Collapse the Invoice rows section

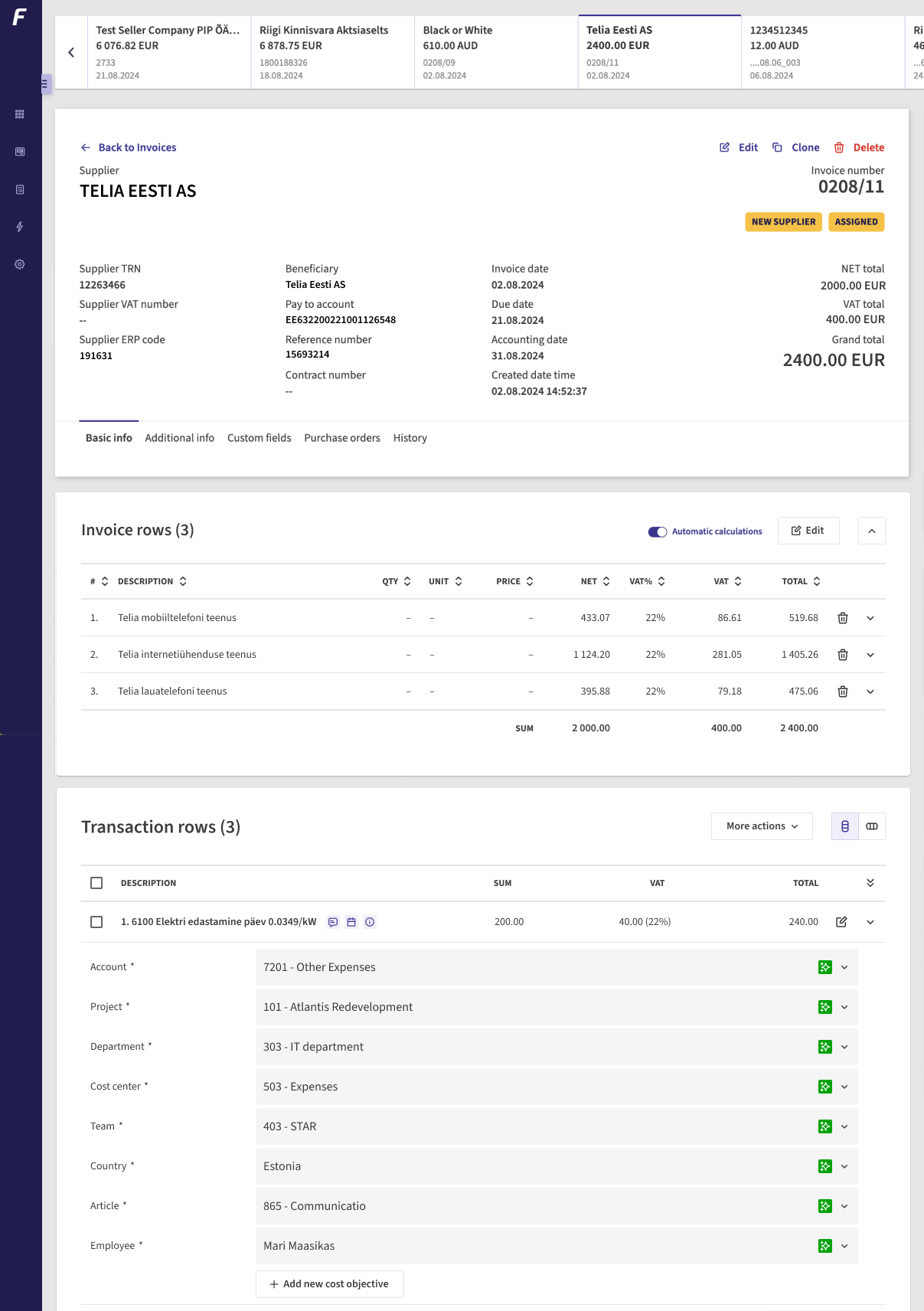click(x=872, y=531)
